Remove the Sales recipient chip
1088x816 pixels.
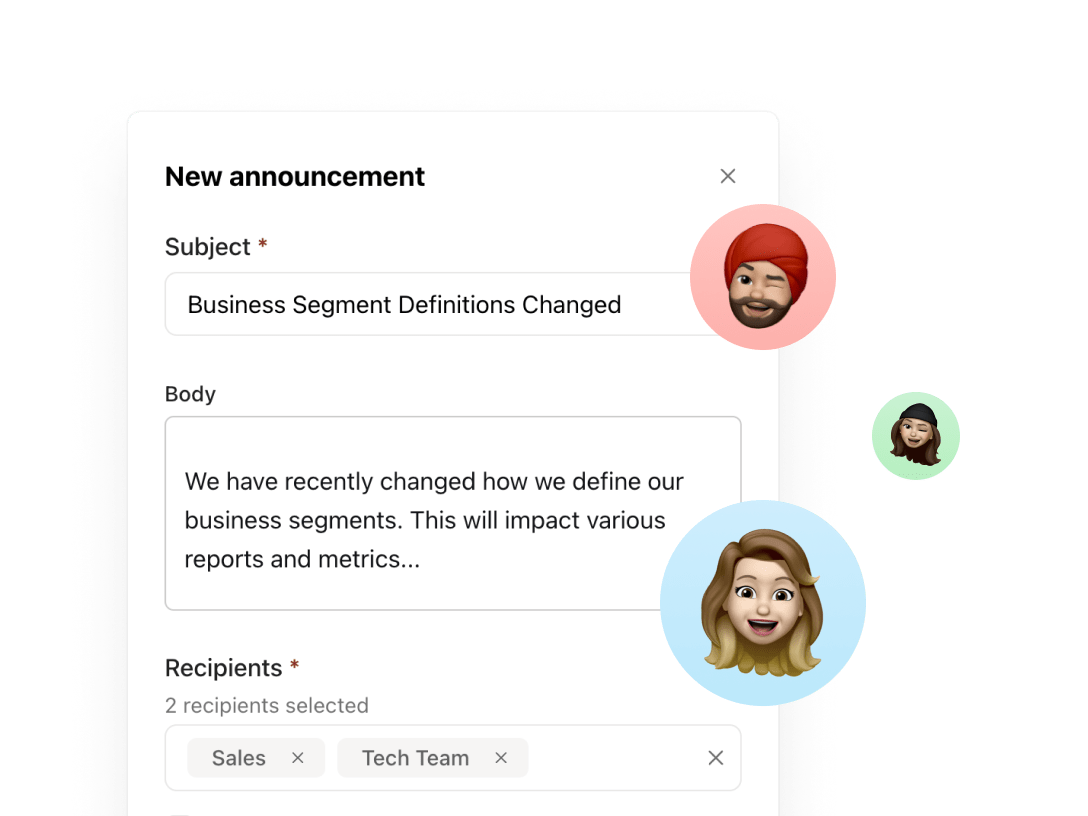298,758
